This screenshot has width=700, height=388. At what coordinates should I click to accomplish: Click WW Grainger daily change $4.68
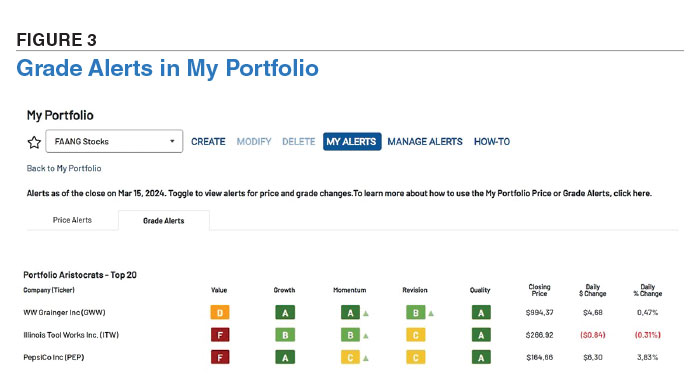coord(593,313)
